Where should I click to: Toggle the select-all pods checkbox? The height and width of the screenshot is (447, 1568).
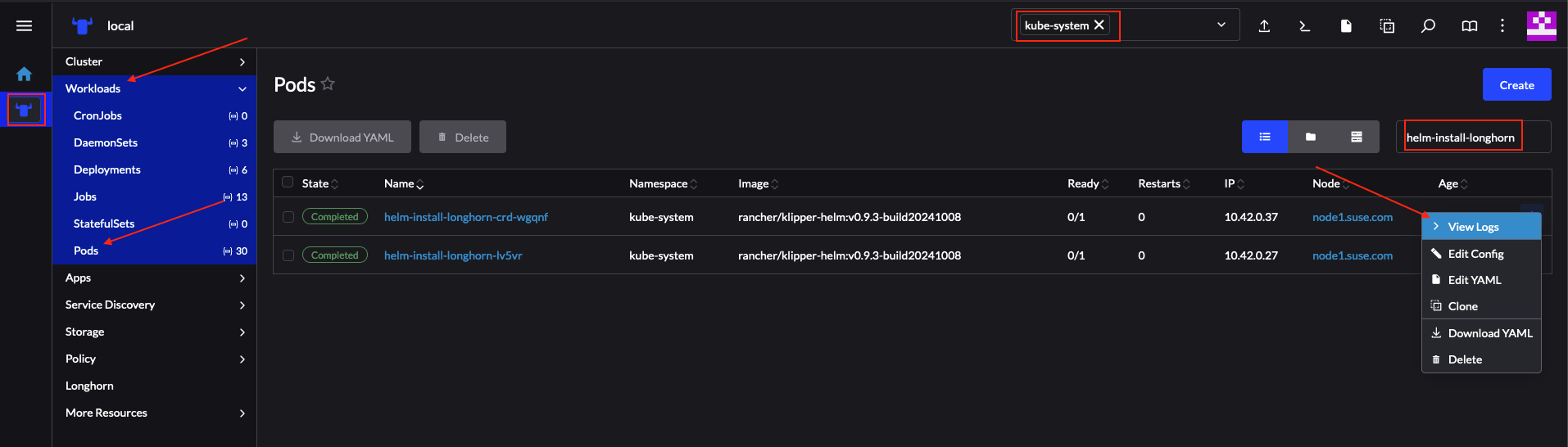pos(288,183)
